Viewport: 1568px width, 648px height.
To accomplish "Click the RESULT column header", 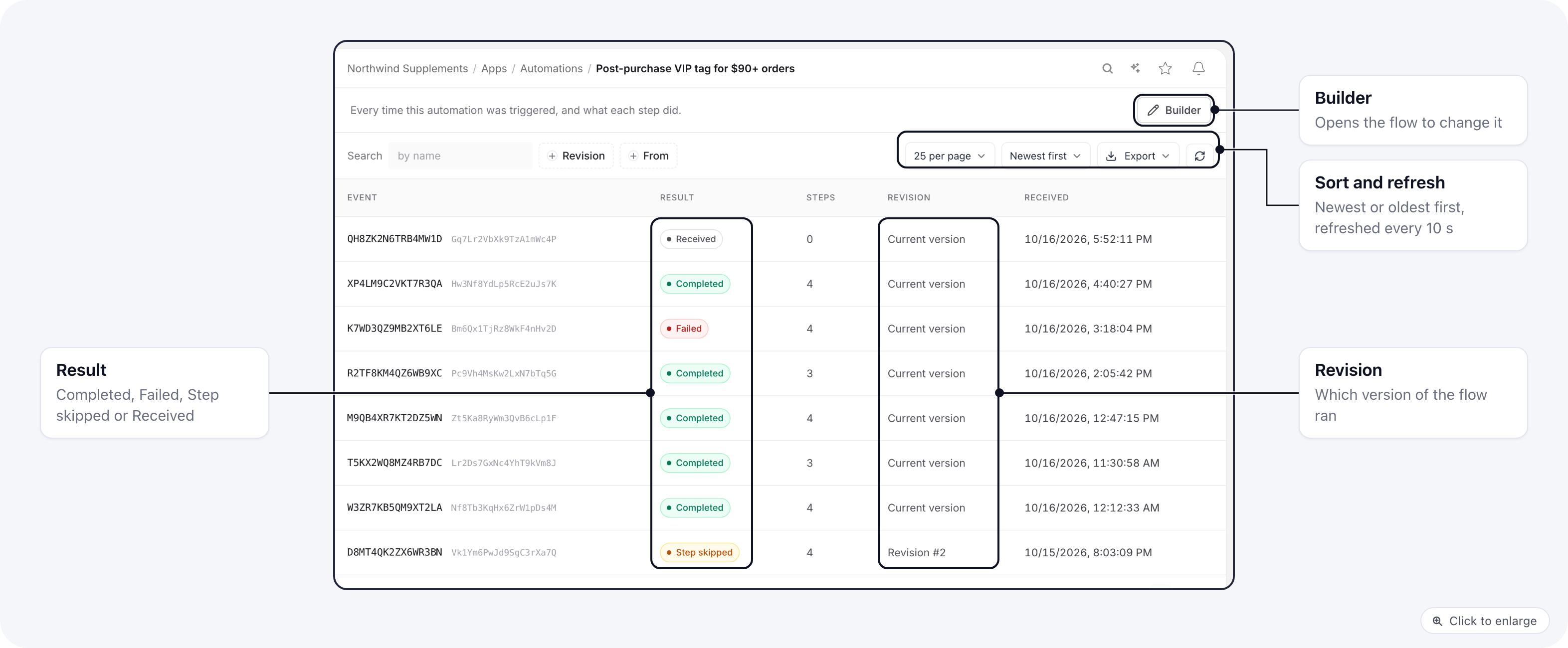I will point(676,198).
